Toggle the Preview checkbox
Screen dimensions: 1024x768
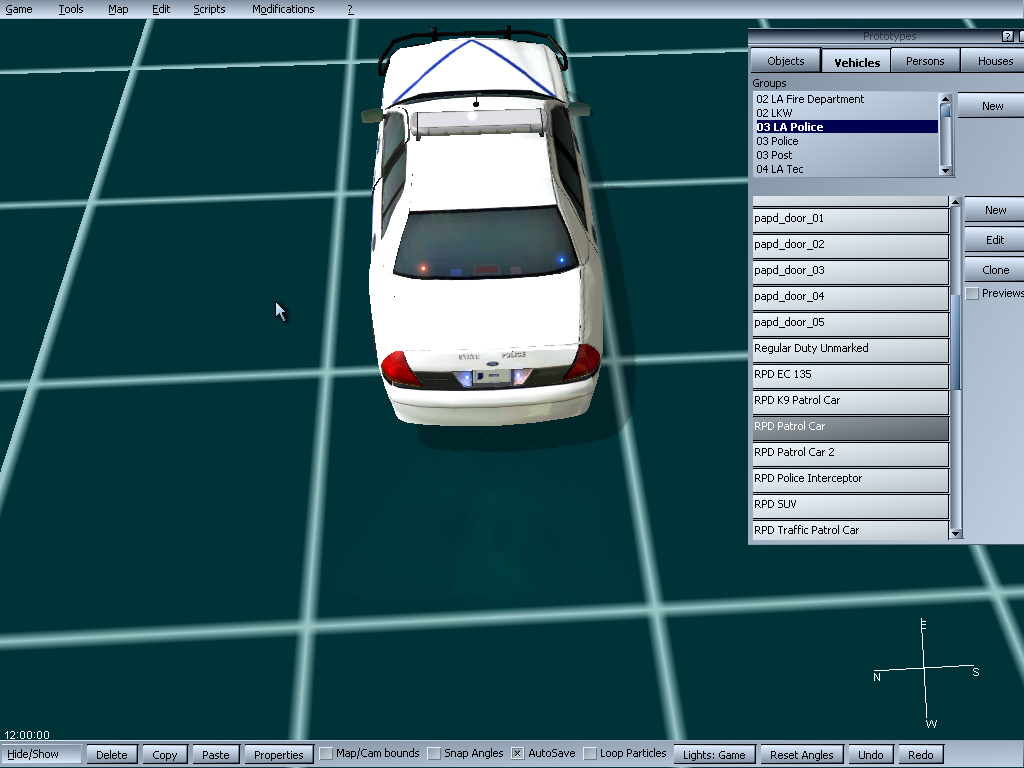click(x=972, y=293)
